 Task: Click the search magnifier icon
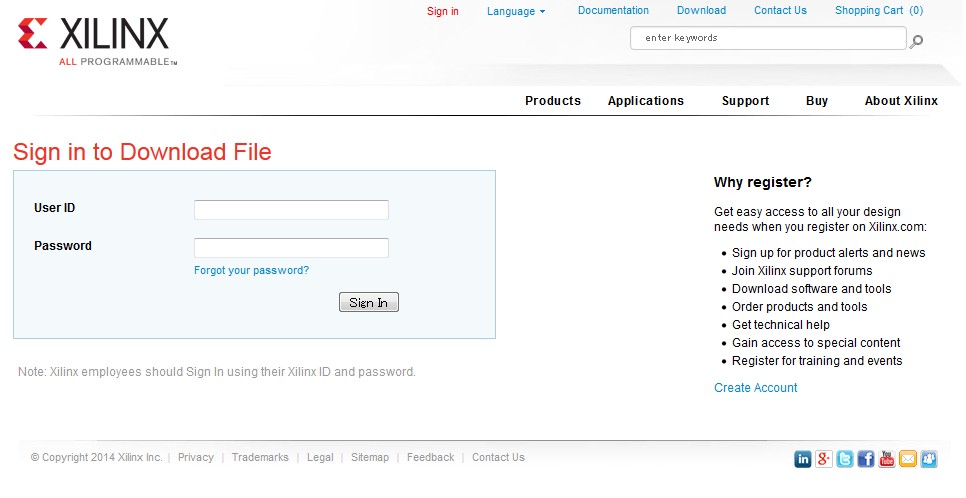(917, 41)
